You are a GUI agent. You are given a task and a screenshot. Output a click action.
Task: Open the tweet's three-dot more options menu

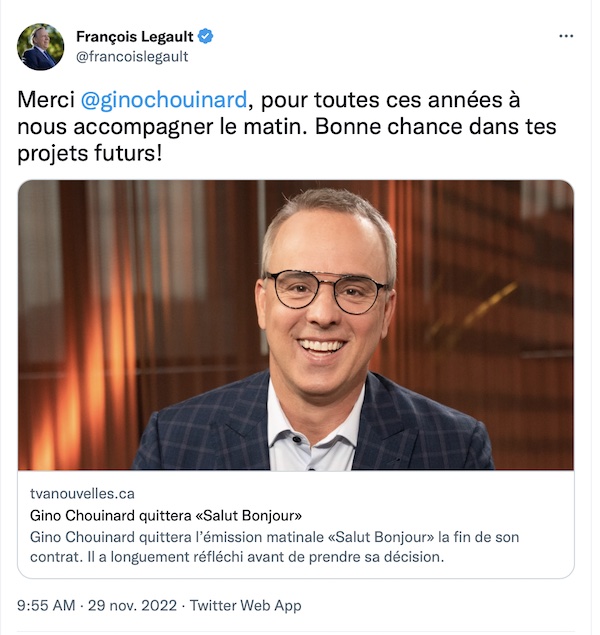coord(566,36)
